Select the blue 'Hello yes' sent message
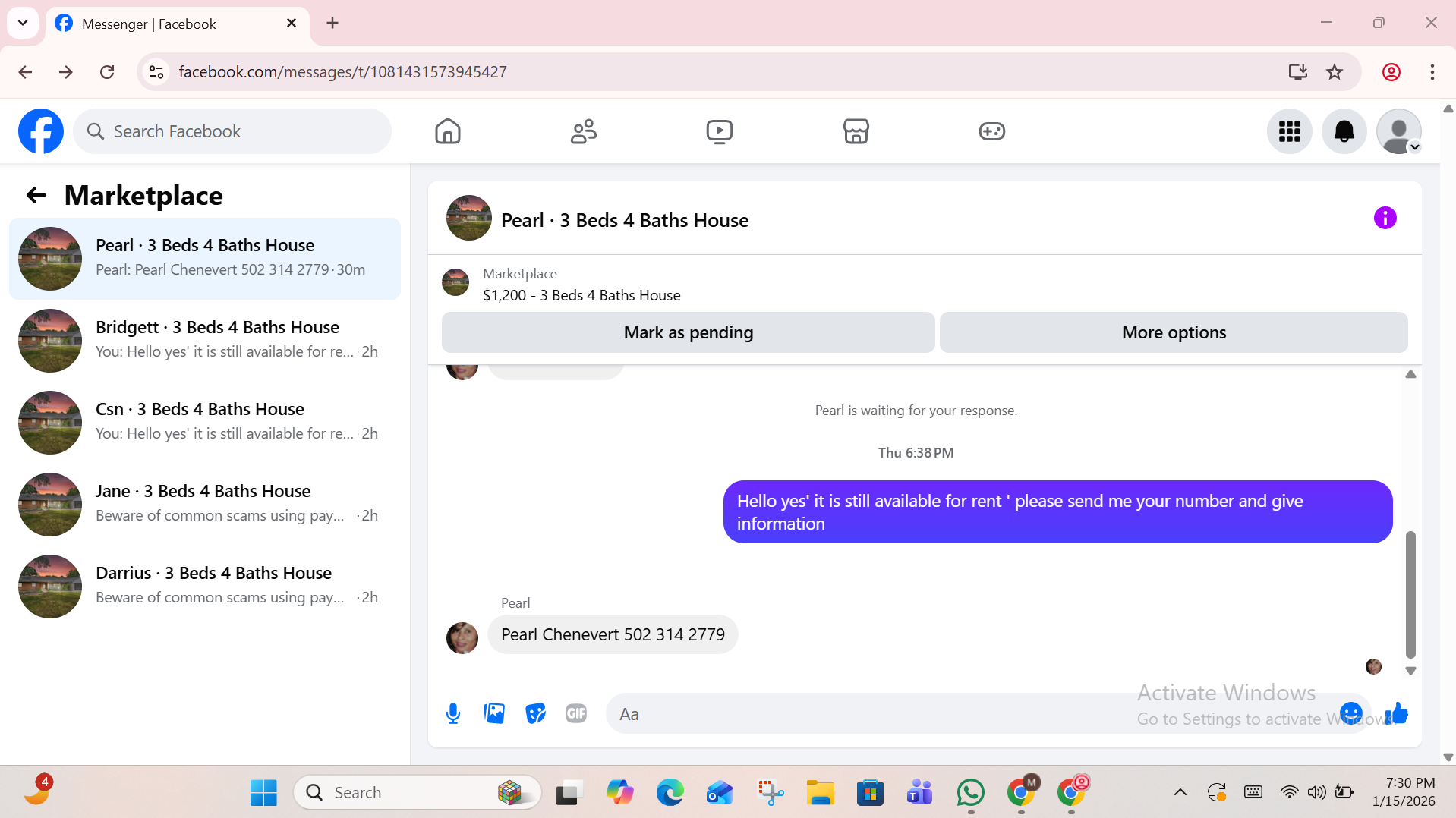 click(x=1057, y=512)
